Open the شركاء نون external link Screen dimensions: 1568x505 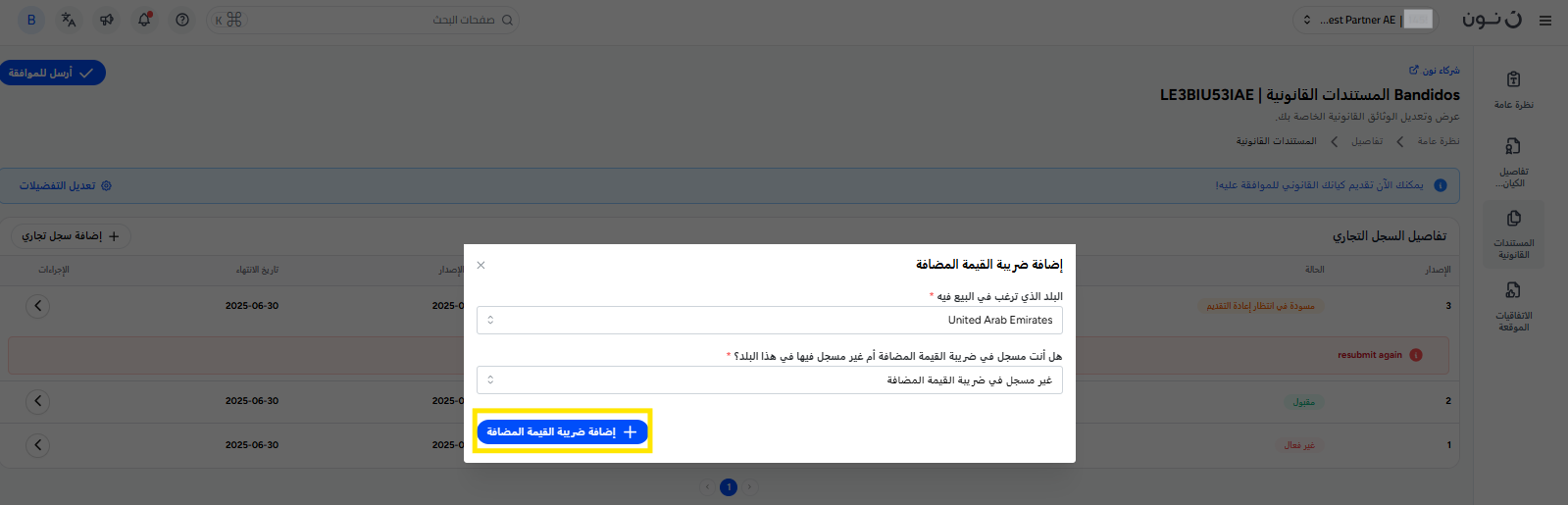pyautogui.click(x=1435, y=71)
